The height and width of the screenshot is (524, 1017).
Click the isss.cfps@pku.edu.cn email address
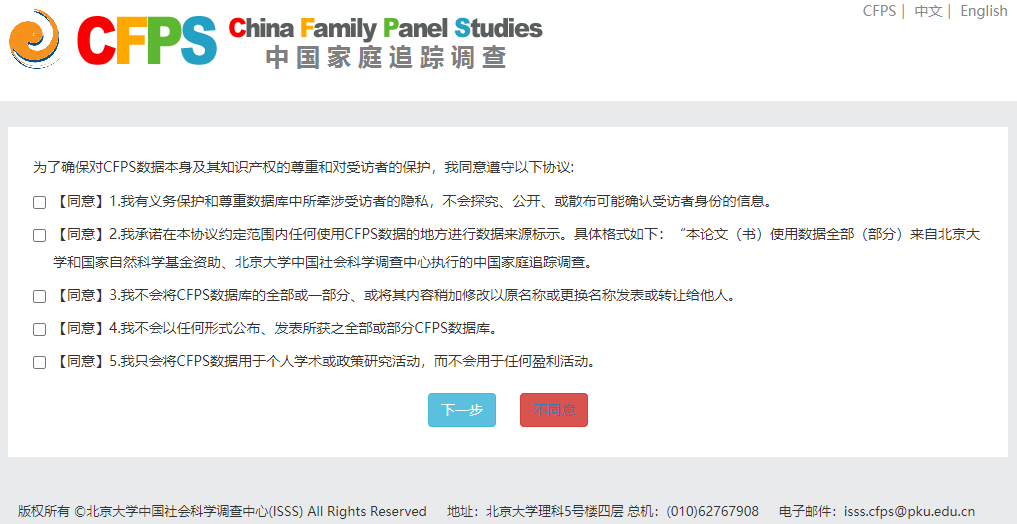coord(909,511)
